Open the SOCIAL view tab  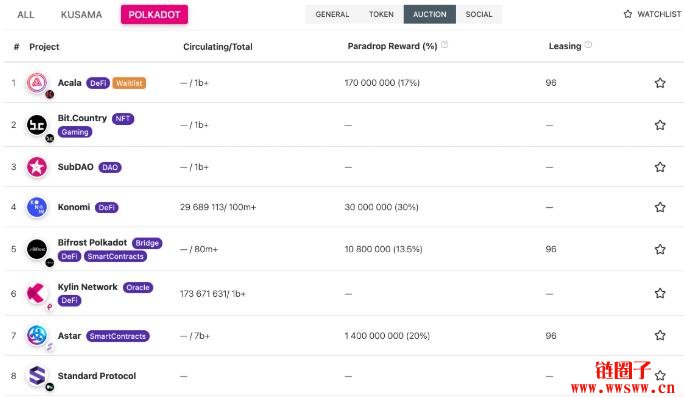pyautogui.click(x=479, y=14)
